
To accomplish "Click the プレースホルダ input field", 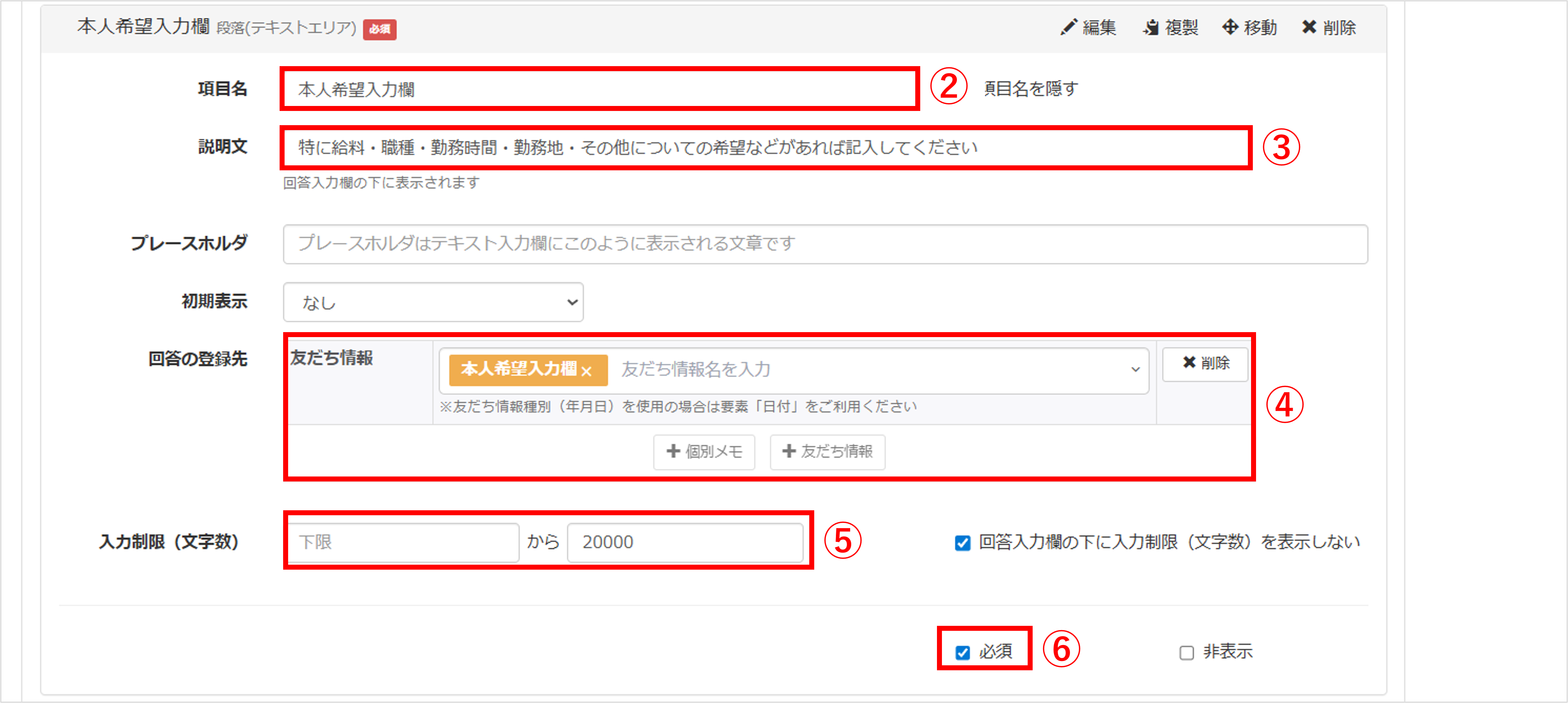I will point(825,244).
